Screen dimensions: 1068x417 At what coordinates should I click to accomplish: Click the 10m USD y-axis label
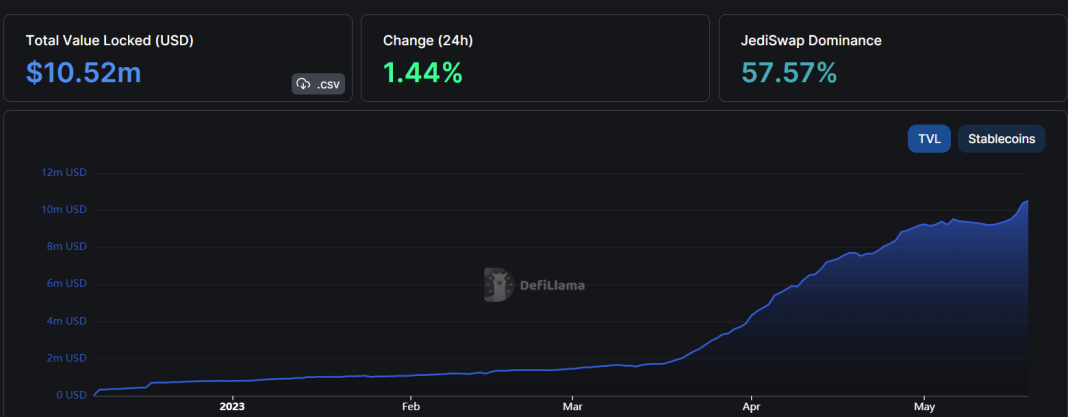click(x=63, y=209)
